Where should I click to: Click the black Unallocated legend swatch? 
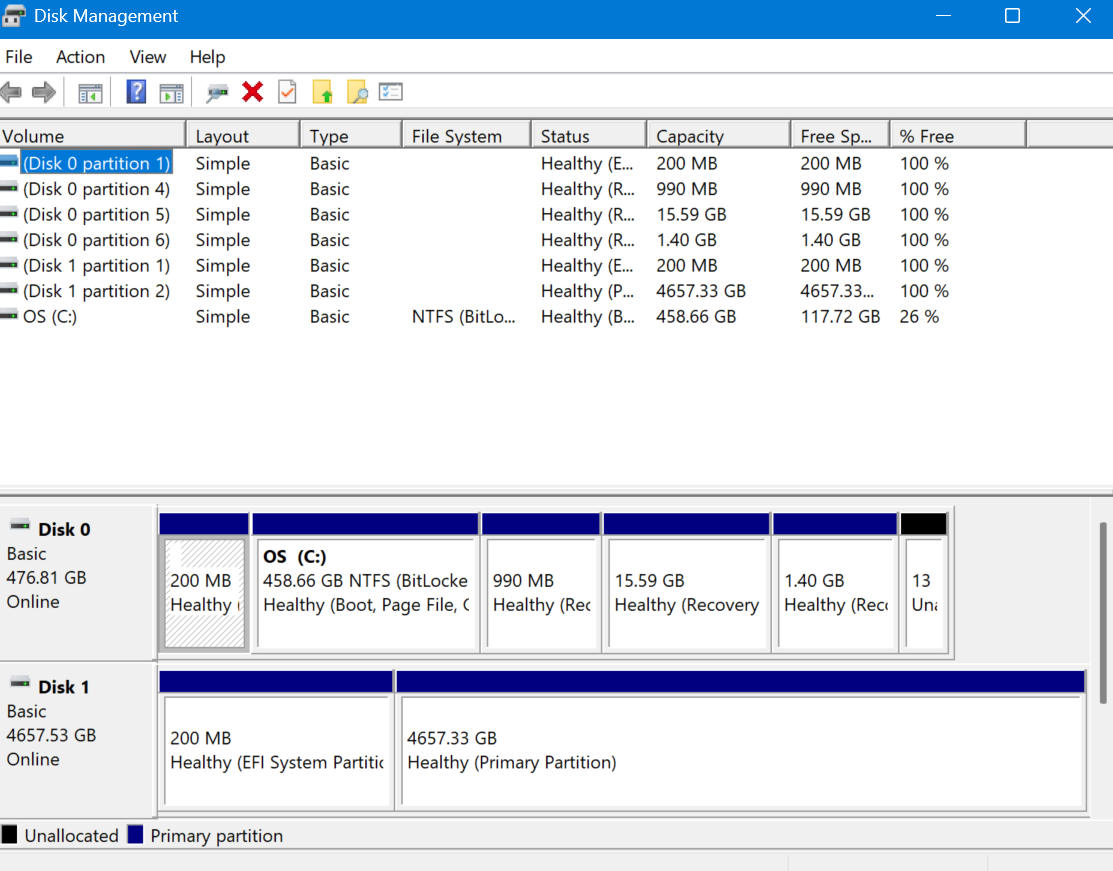[x=9, y=834]
